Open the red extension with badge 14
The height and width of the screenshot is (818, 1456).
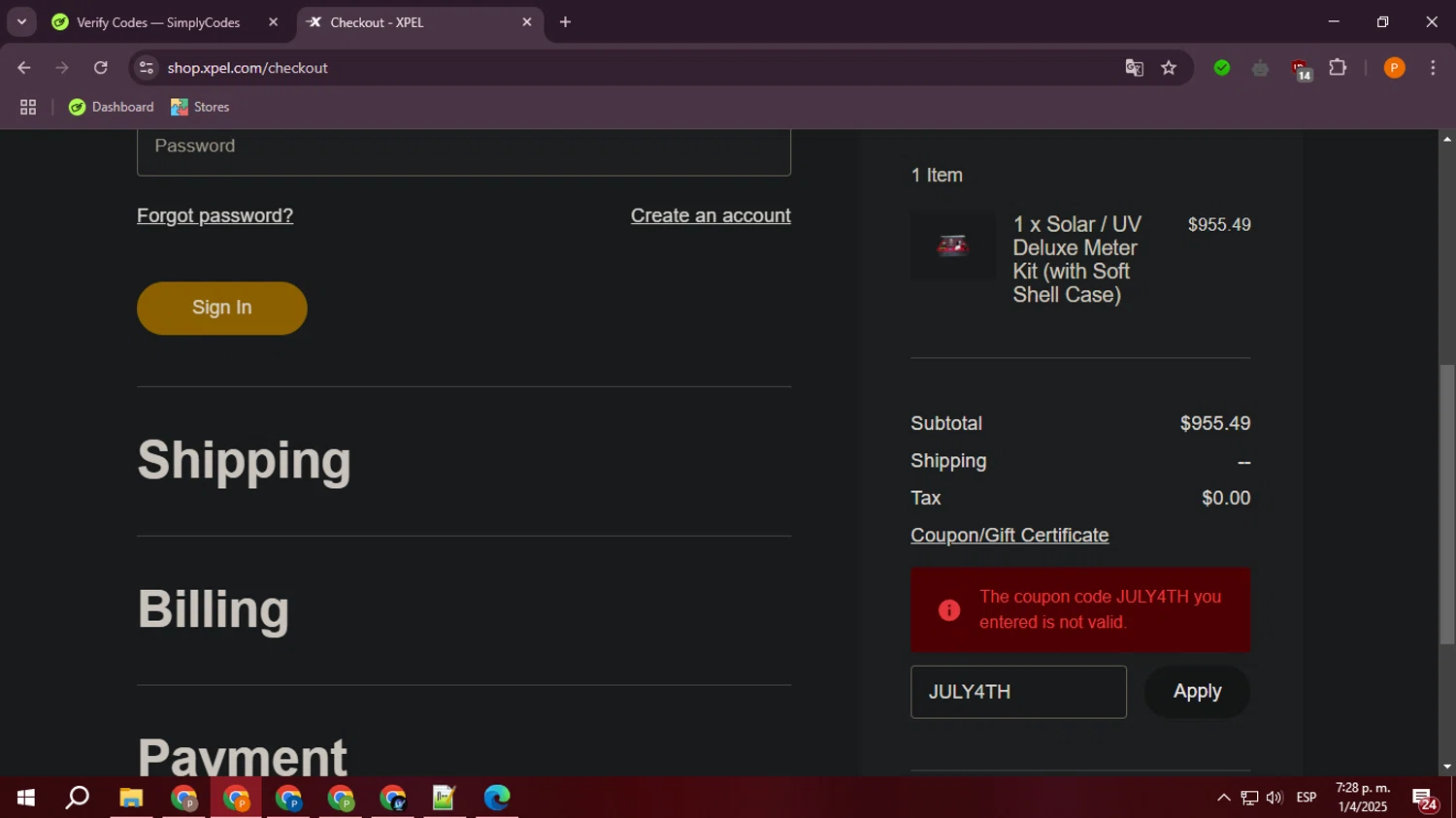[1301, 69]
